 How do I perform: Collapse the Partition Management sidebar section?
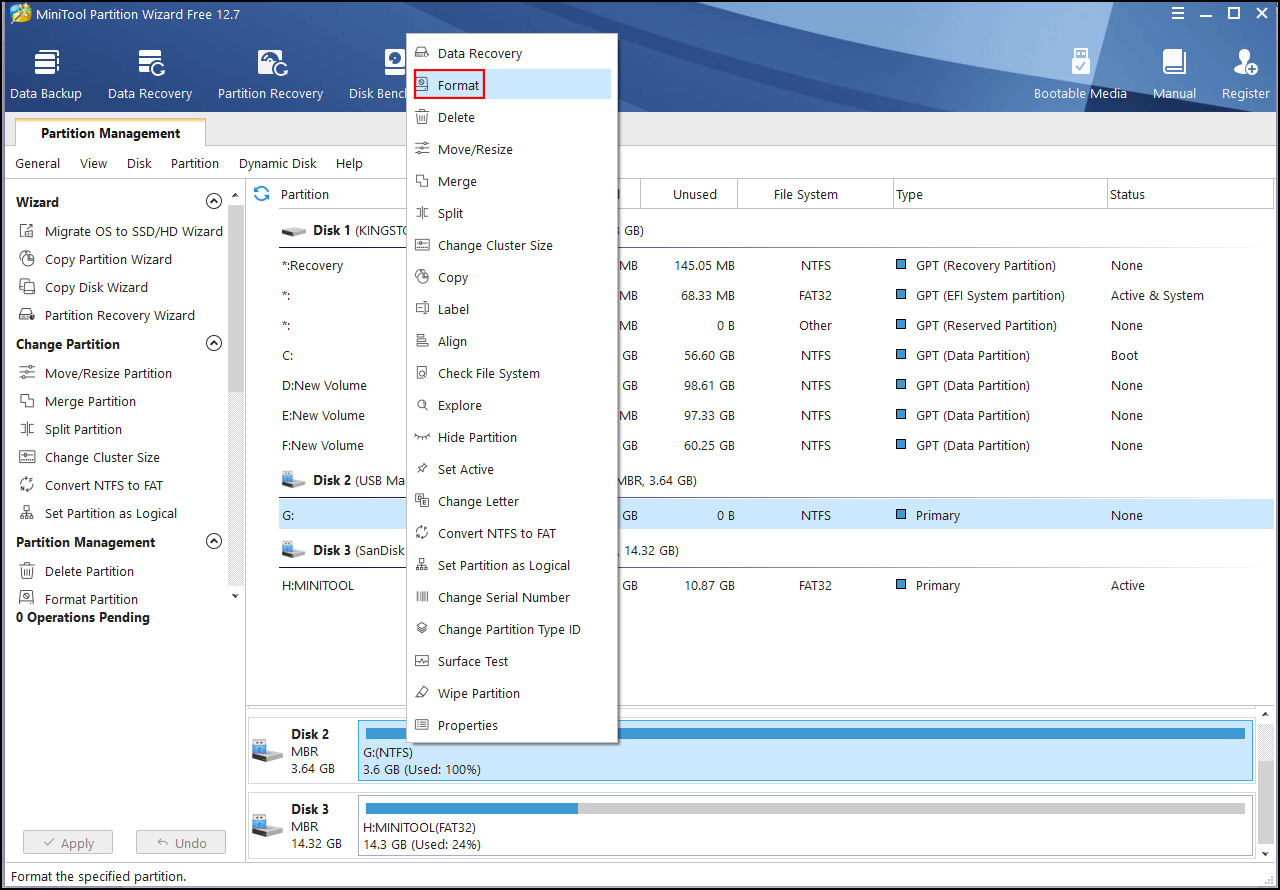pos(213,542)
